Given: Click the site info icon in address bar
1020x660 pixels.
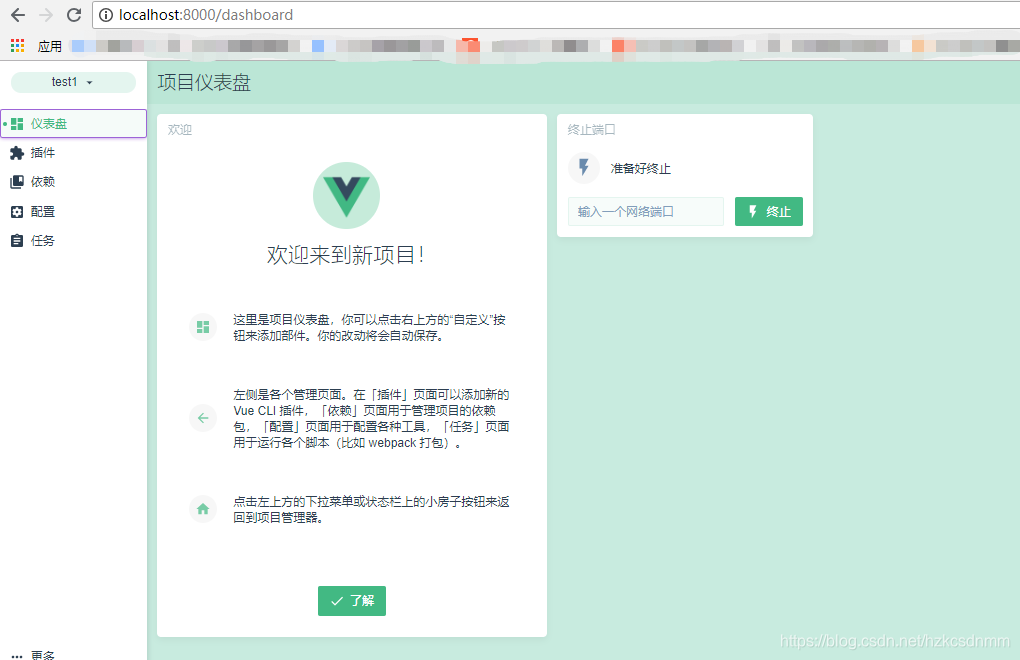Looking at the screenshot, I should (x=105, y=15).
